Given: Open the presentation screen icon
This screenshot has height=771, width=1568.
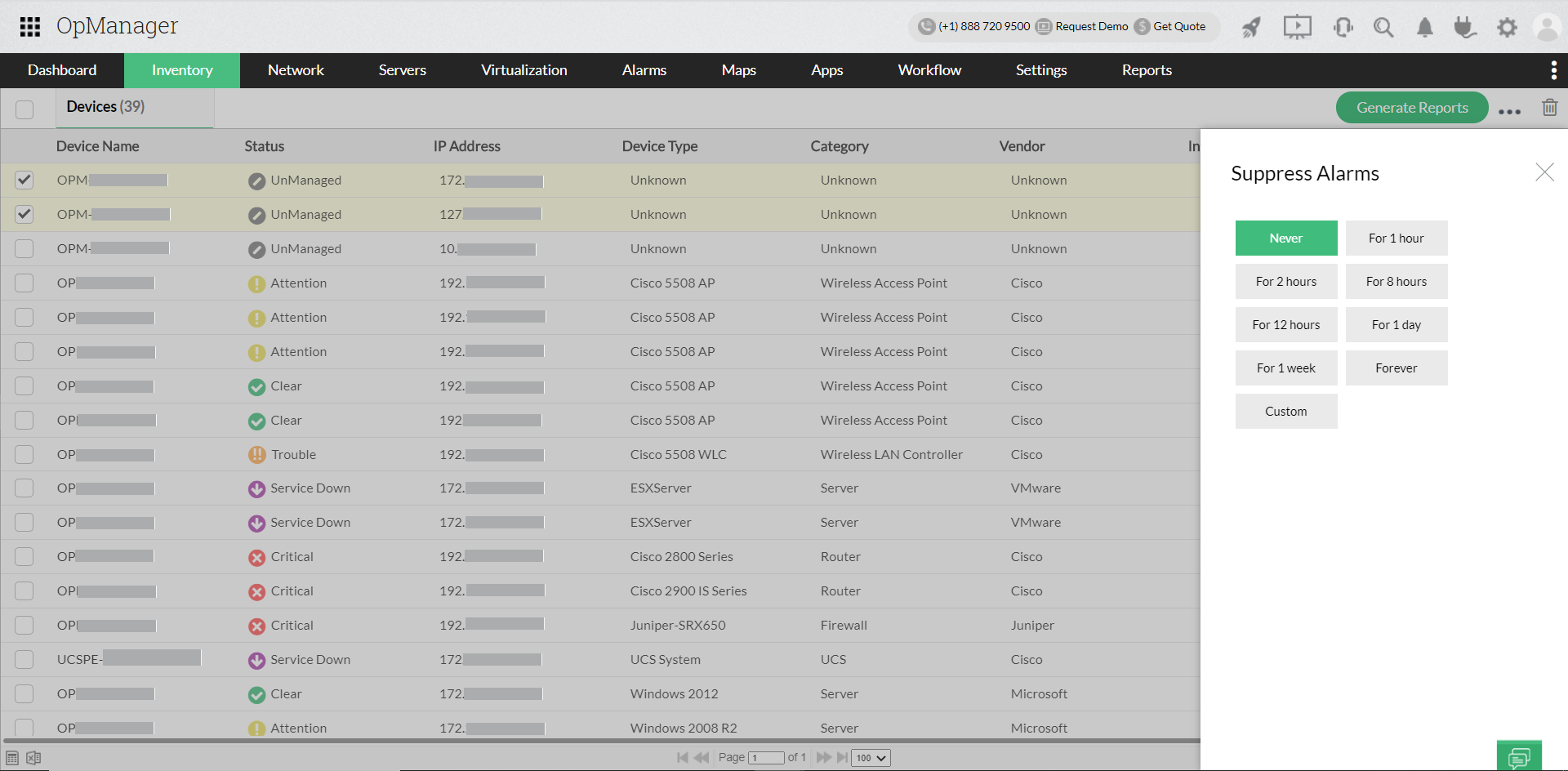Looking at the screenshot, I should (1297, 27).
